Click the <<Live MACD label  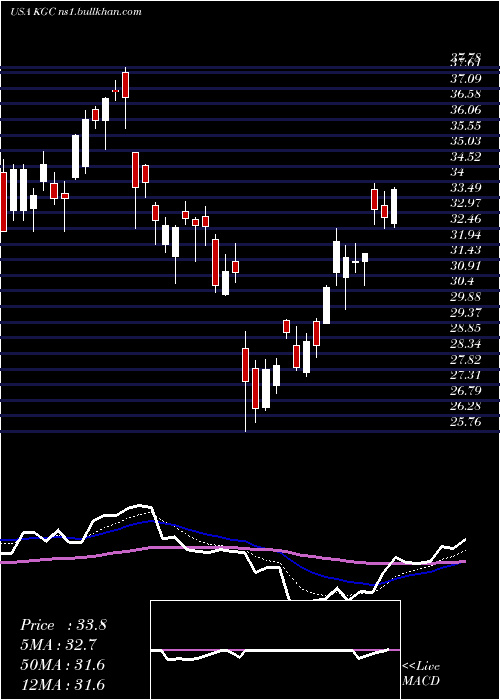pos(421,674)
